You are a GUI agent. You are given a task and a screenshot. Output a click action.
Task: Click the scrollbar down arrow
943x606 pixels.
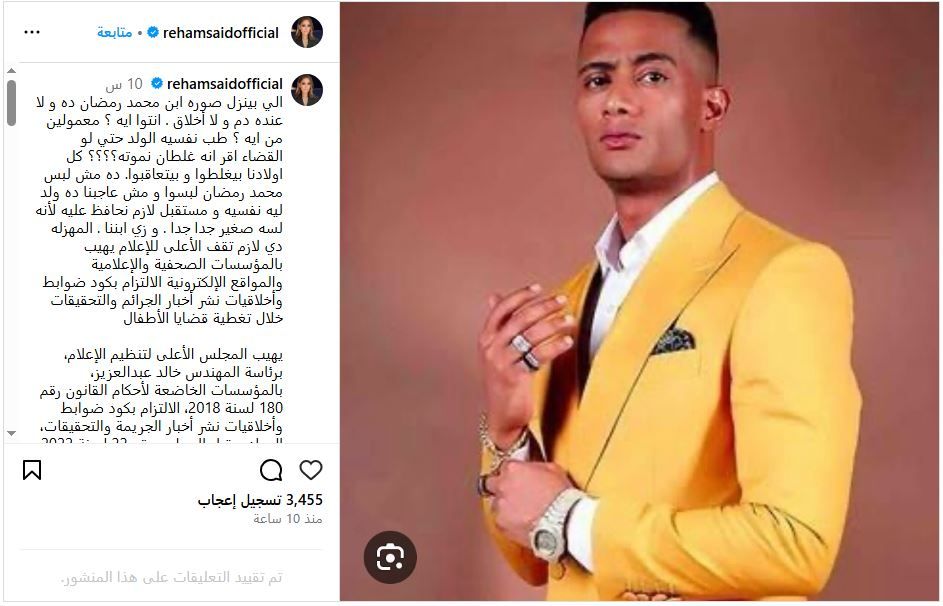coord(11,433)
